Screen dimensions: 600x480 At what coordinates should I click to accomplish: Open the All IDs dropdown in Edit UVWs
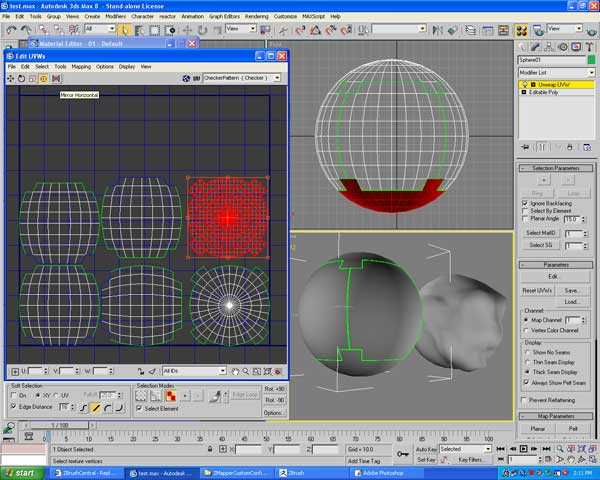[x=194, y=371]
